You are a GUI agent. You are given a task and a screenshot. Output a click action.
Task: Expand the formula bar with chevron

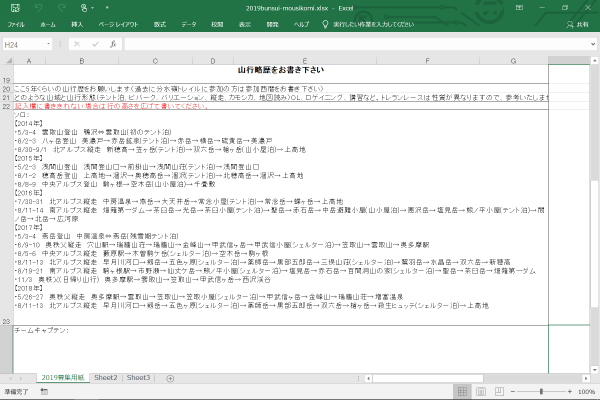(592, 44)
